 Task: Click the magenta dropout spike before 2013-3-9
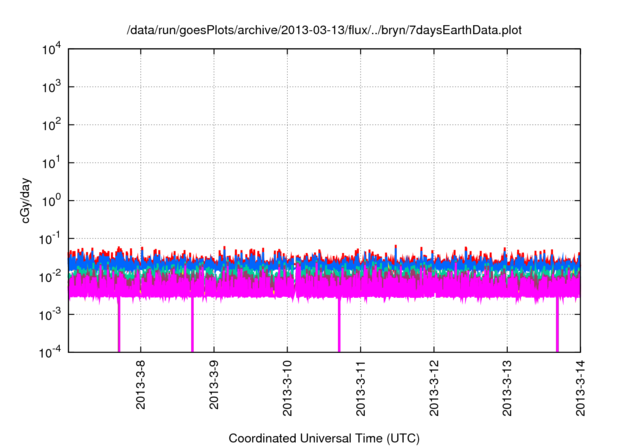pyautogui.click(x=192, y=324)
